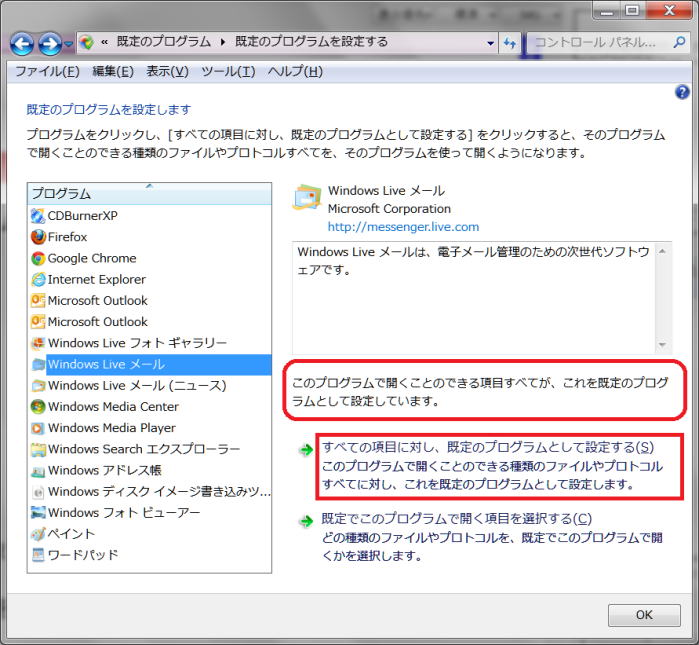The height and width of the screenshot is (645, 699).
Task: Open the http://messenger.live.com link
Action: click(x=403, y=227)
